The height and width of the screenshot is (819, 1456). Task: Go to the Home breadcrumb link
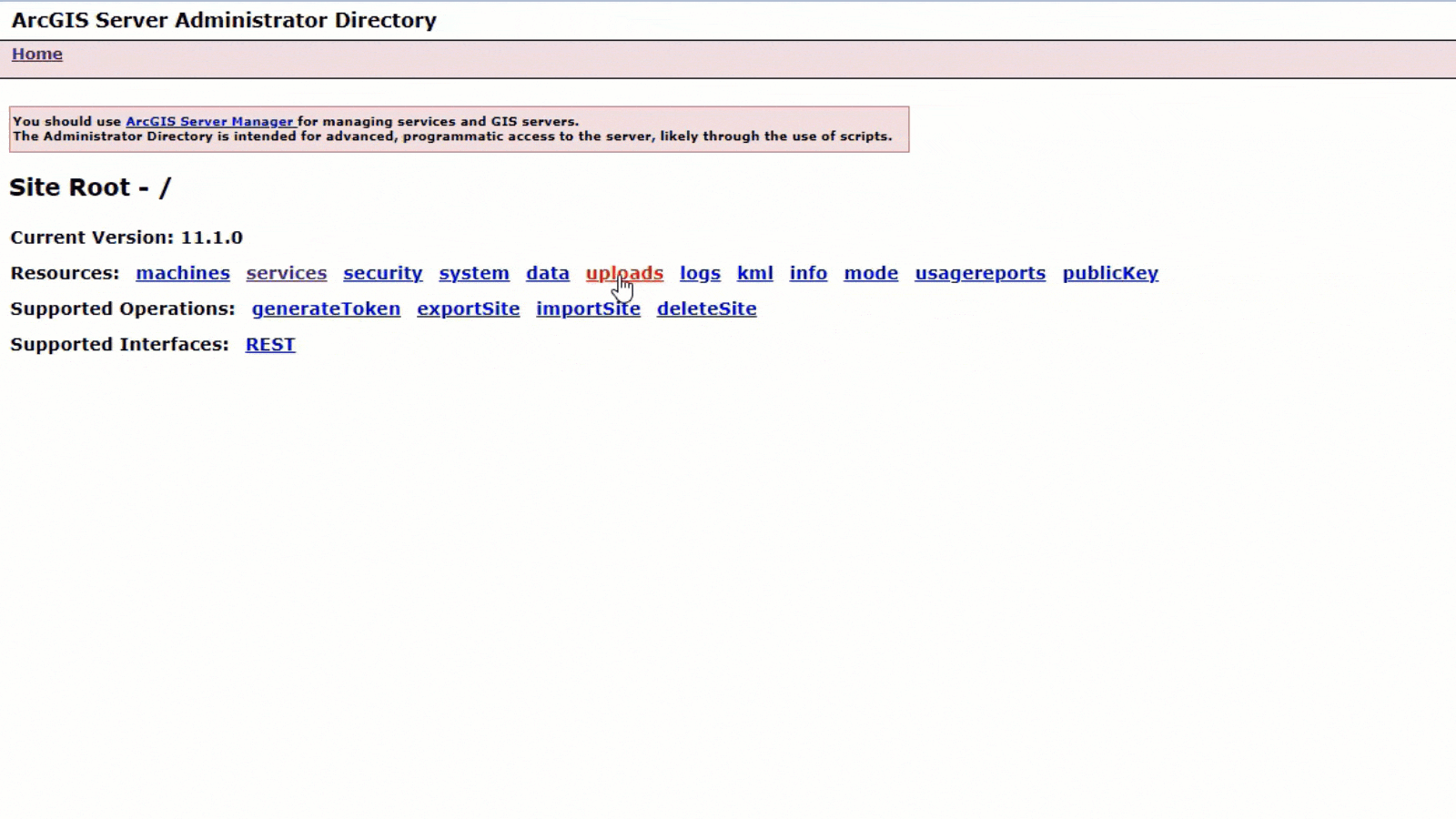[36, 54]
